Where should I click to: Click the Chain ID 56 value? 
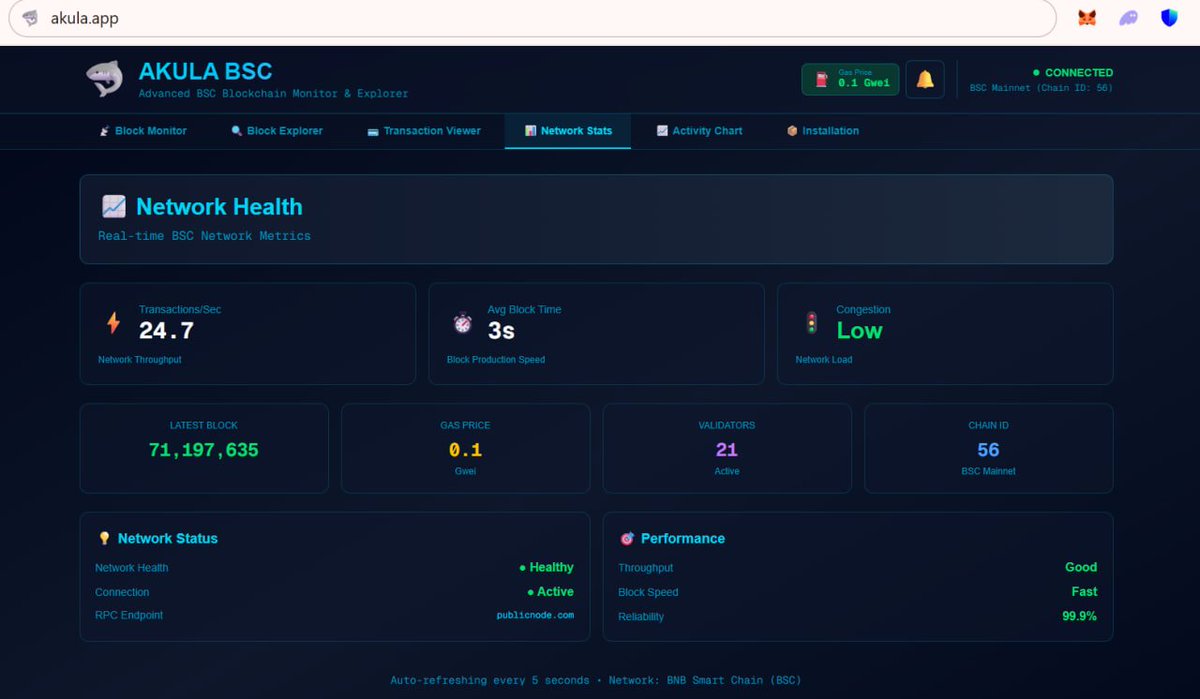coord(989,450)
